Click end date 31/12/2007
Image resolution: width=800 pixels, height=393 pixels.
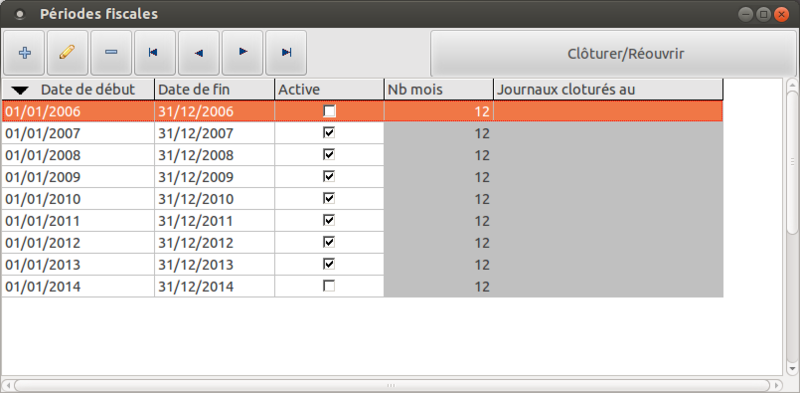pyautogui.click(x=214, y=133)
